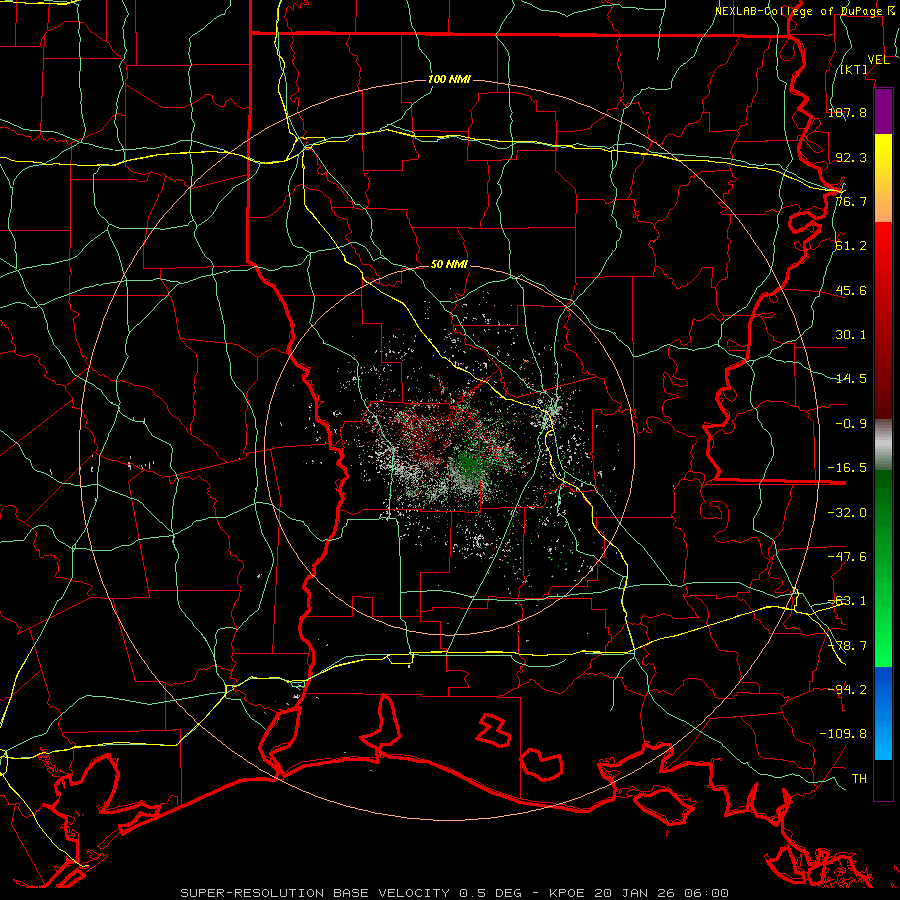This screenshot has height=900, width=900.
Task: Click the 50 NMI range ring label
Action: click(x=449, y=265)
